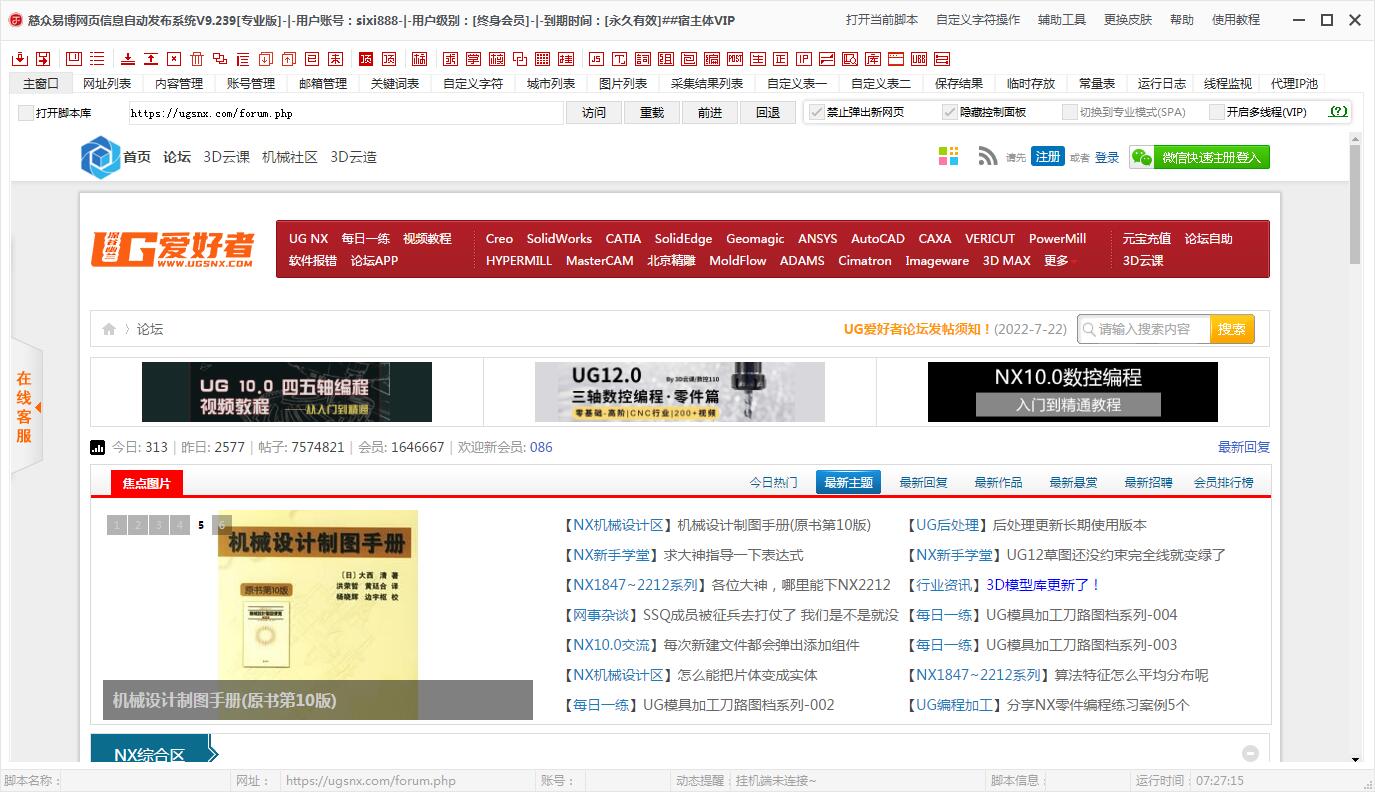Image resolution: width=1375 pixels, height=792 pixels.
Task: Click the 正 toolbar icon
Action: pyautogui.click(x=780, y=59)
